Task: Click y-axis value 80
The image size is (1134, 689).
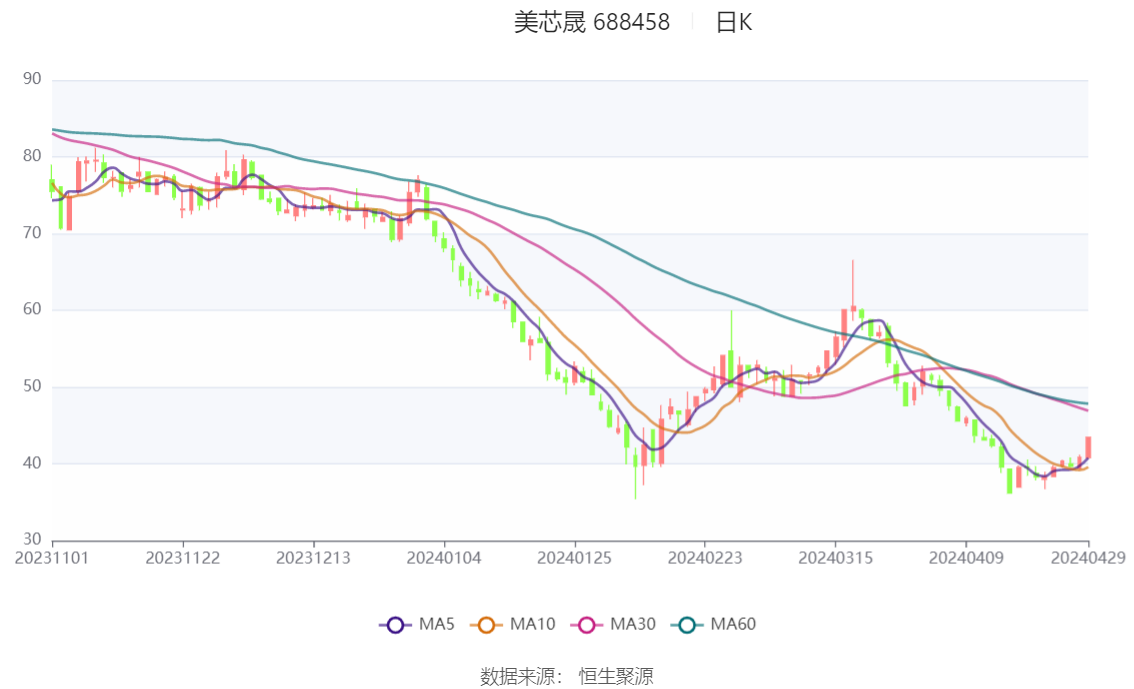Action: coord(32,156)
